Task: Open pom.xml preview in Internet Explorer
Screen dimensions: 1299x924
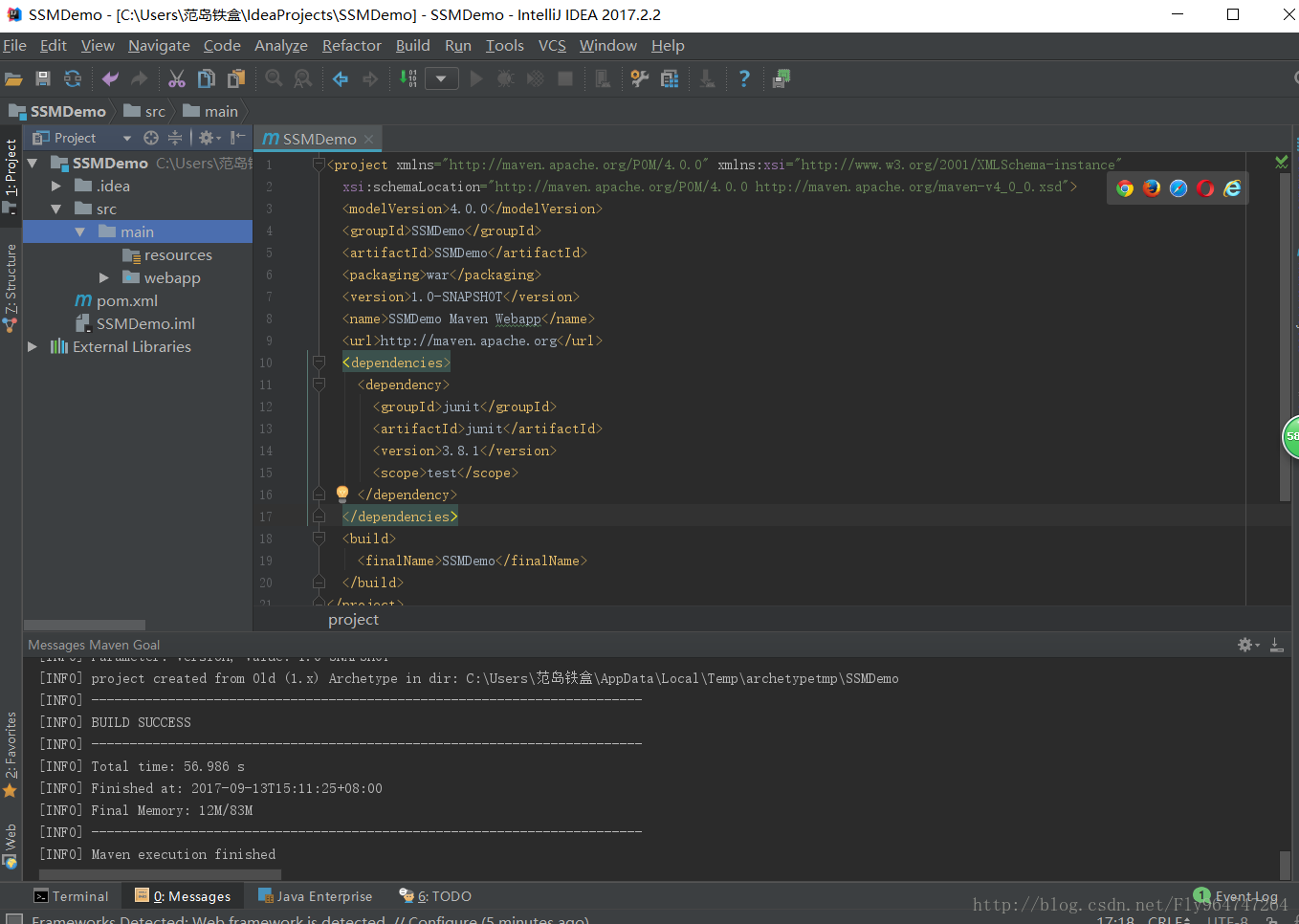Action: (x=1232, y=188)
